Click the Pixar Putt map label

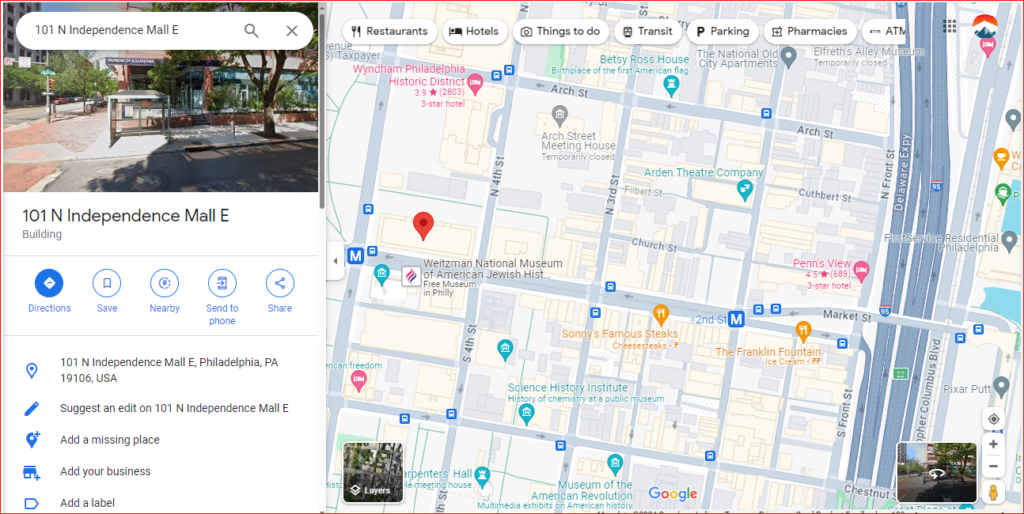(x=965, y=389)
